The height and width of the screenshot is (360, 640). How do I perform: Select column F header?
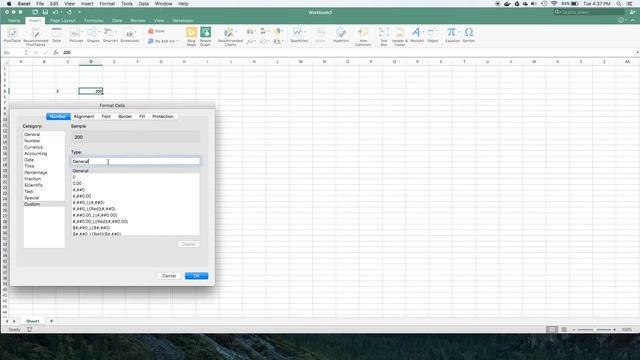pyautogui.click(x=138, y=62)
